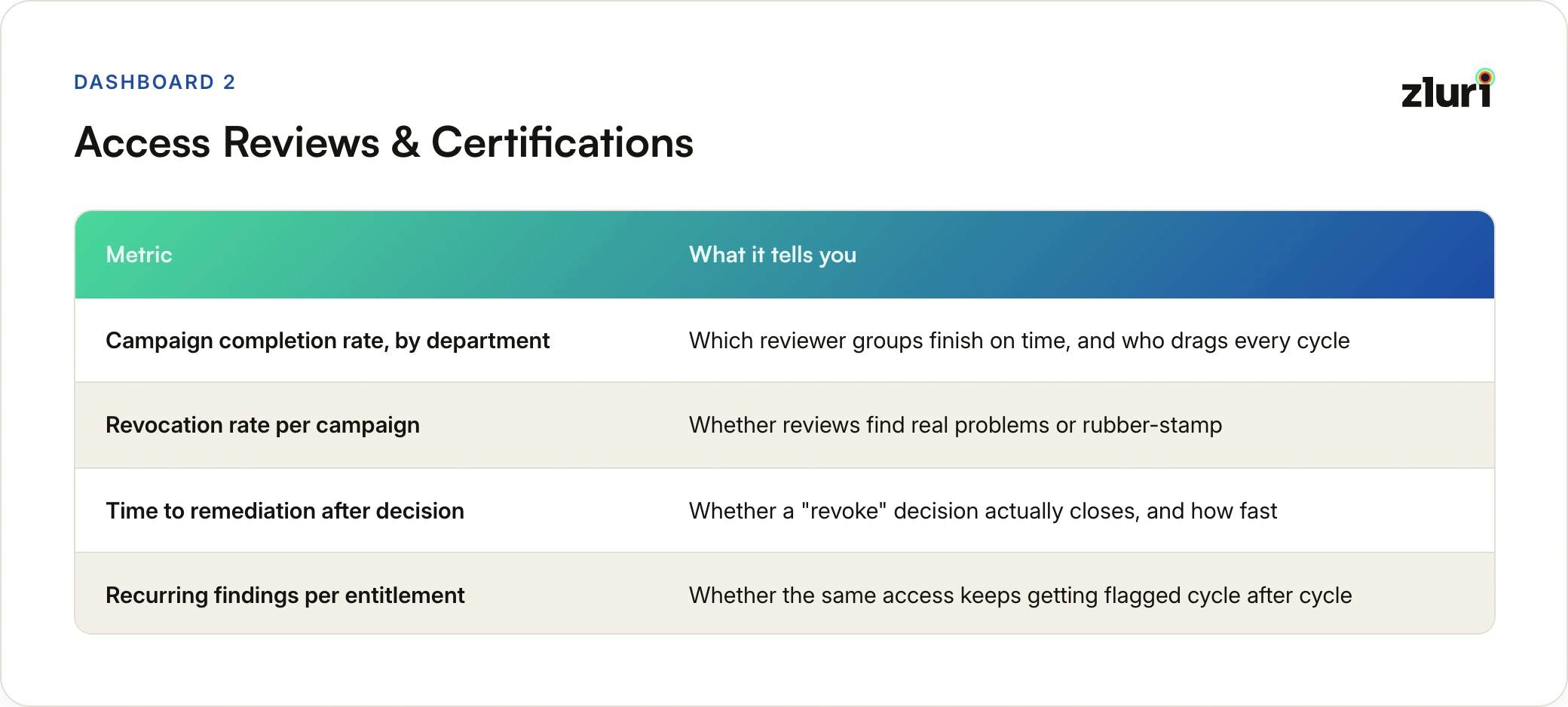Screen dimensions: 1568x707
Task: Click the green left end of header gradient
Action: (x=98, y=255)
